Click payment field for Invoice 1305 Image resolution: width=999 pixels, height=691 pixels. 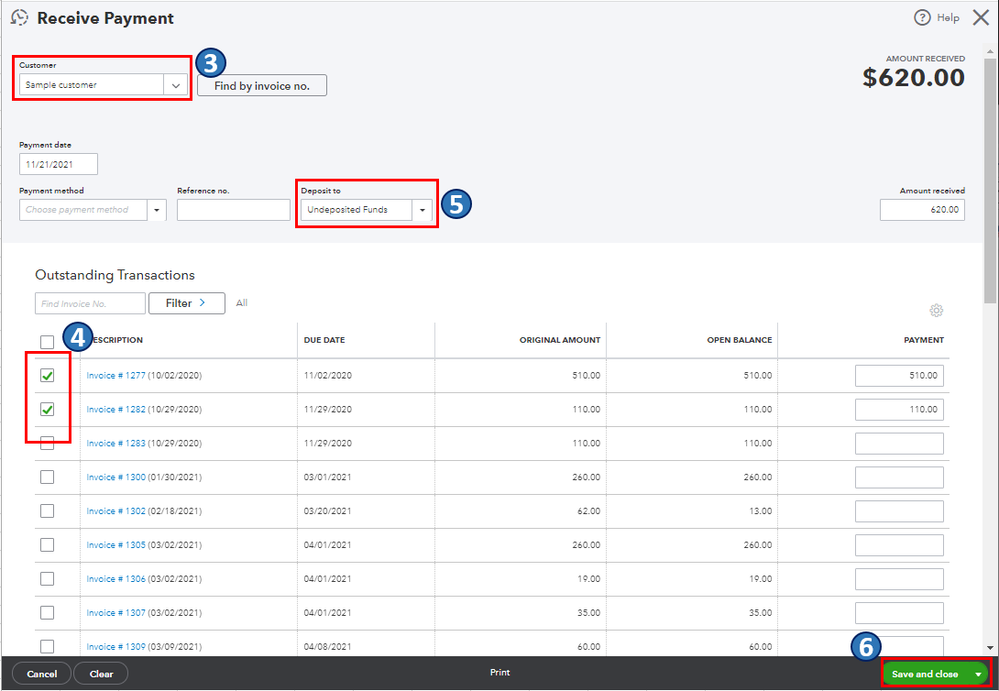pyautogui.click(x=899, y=545)
